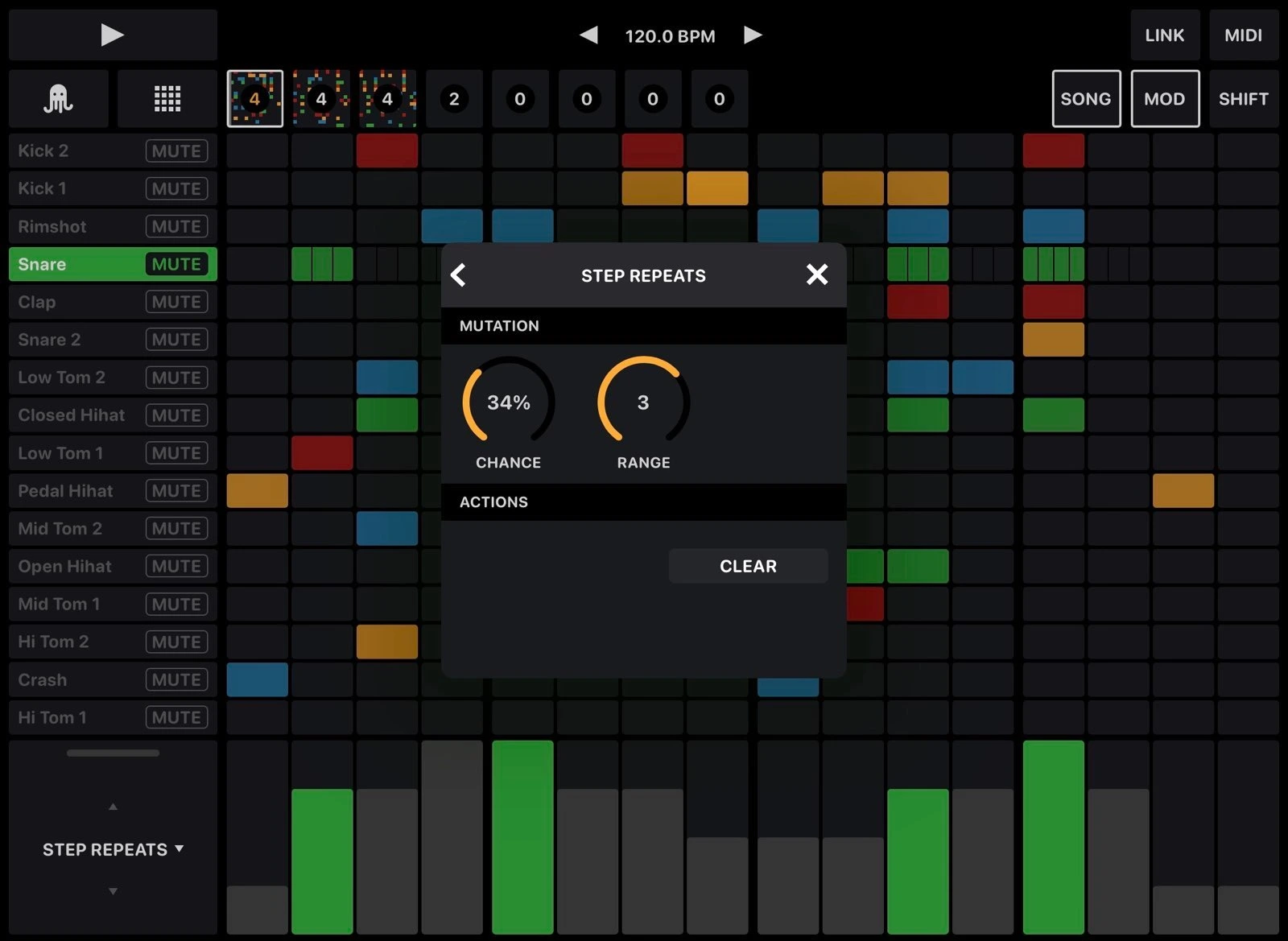Mute the Snare track
1288x941 pixels.
coord(176,264)
